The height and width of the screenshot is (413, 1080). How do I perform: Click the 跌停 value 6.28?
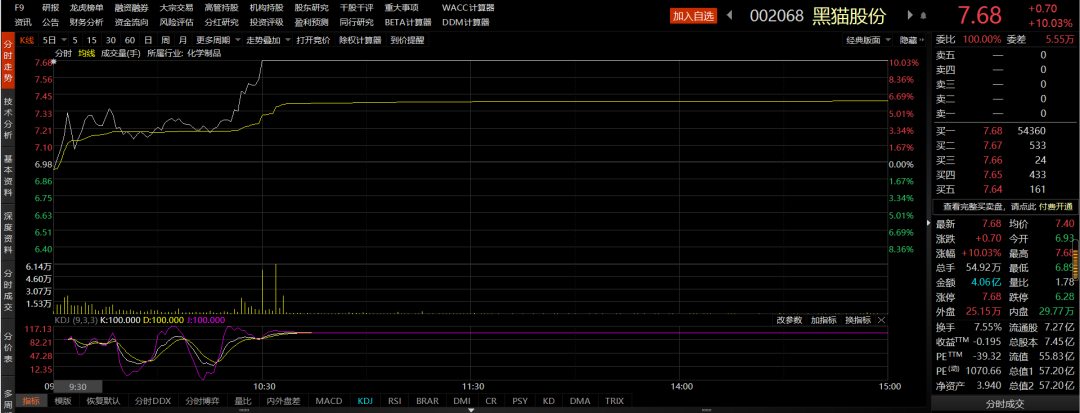[1064, 297]
